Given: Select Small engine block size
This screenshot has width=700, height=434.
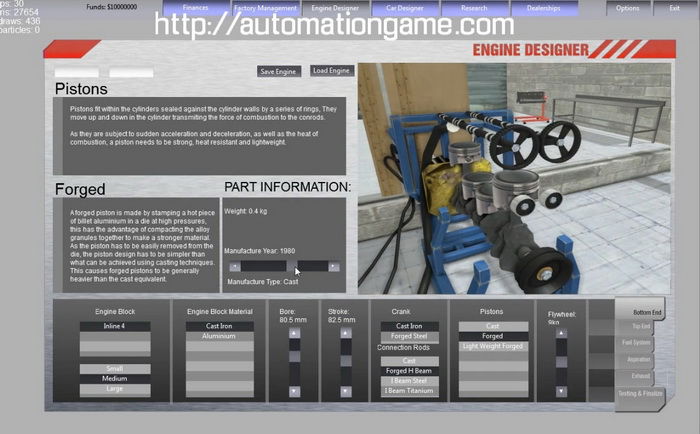Looking at the screenshot, I should pos(115,368).
